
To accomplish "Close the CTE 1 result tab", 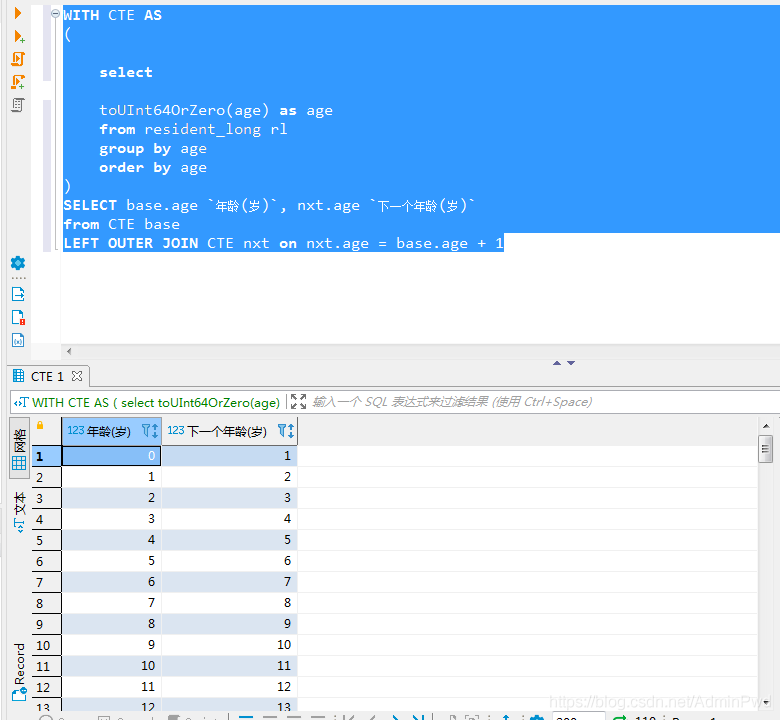I will click(77, 376).
